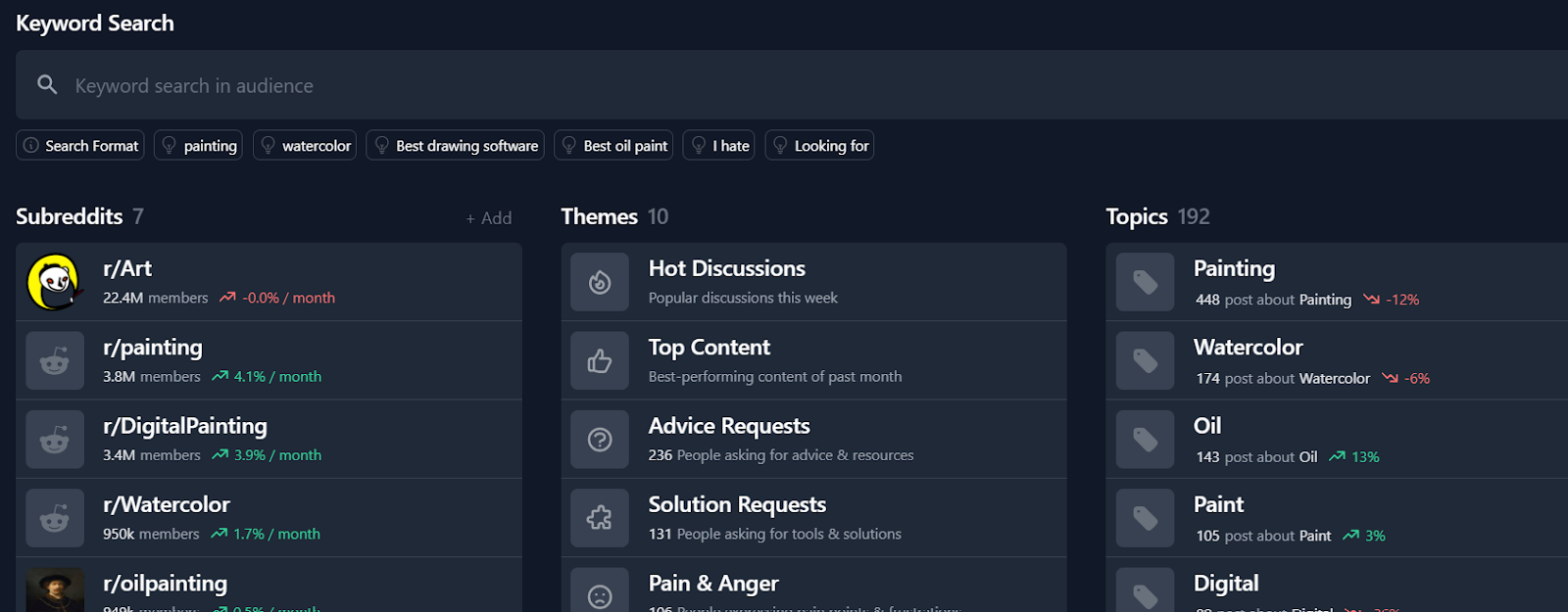The height and width of the screenshot is (612, 1568).
Task: Click the tag icon for Oil topic
Action: [1145, 440]
